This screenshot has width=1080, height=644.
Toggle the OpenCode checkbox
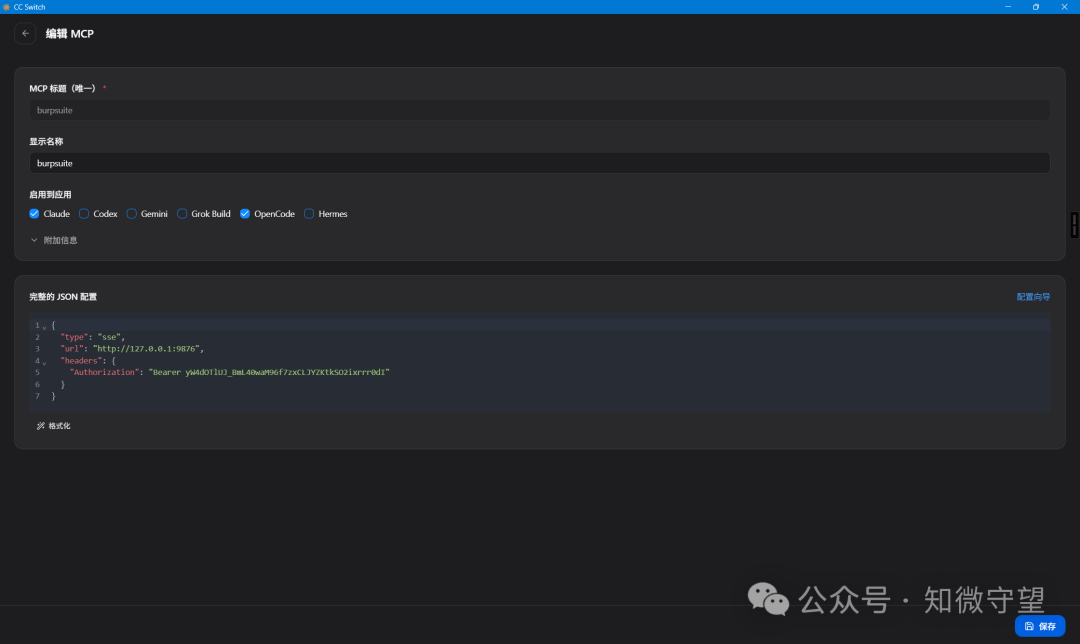(245, 214)
